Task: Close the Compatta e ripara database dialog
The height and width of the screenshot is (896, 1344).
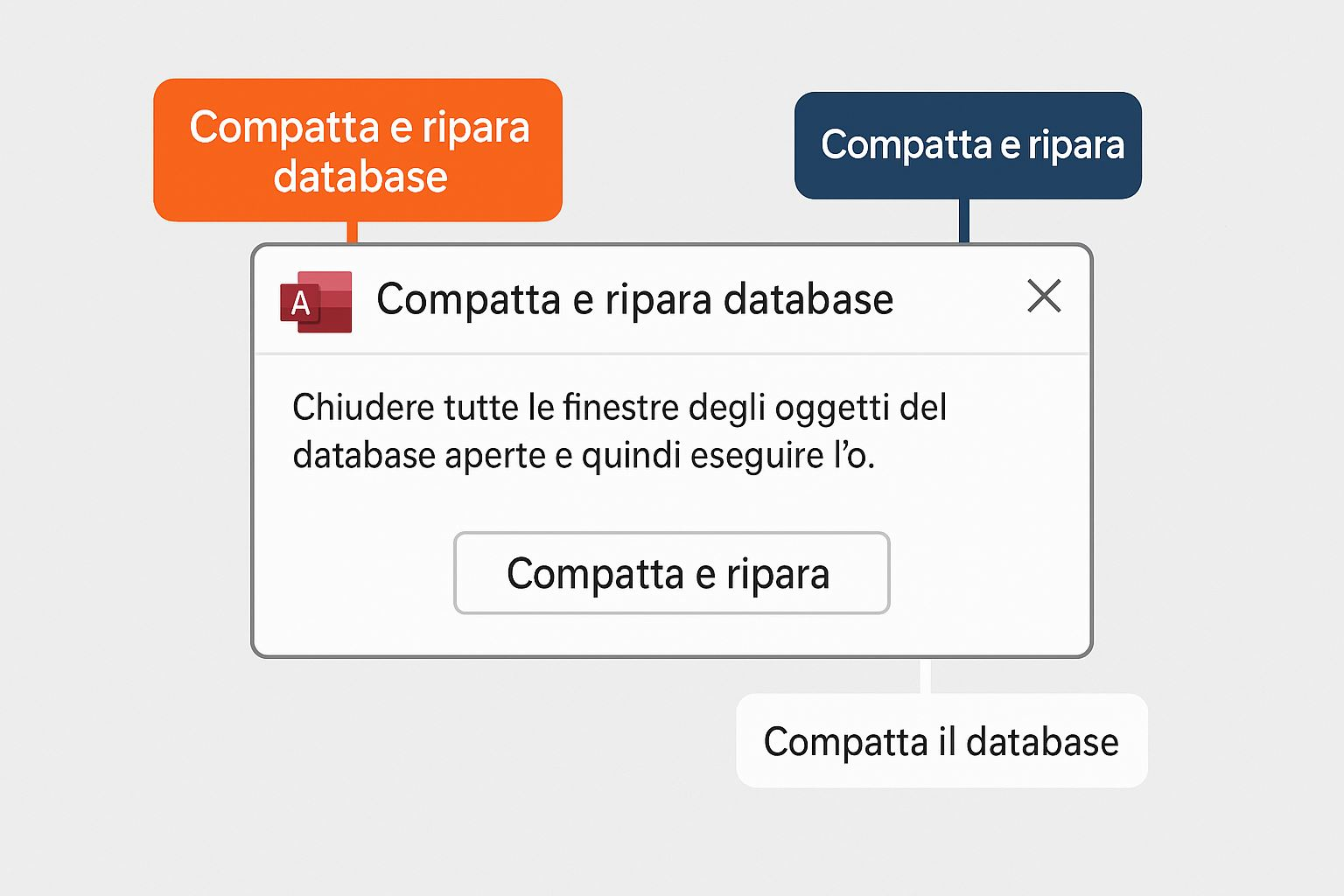Action: pyautogui.click(x=1043, y=297)
